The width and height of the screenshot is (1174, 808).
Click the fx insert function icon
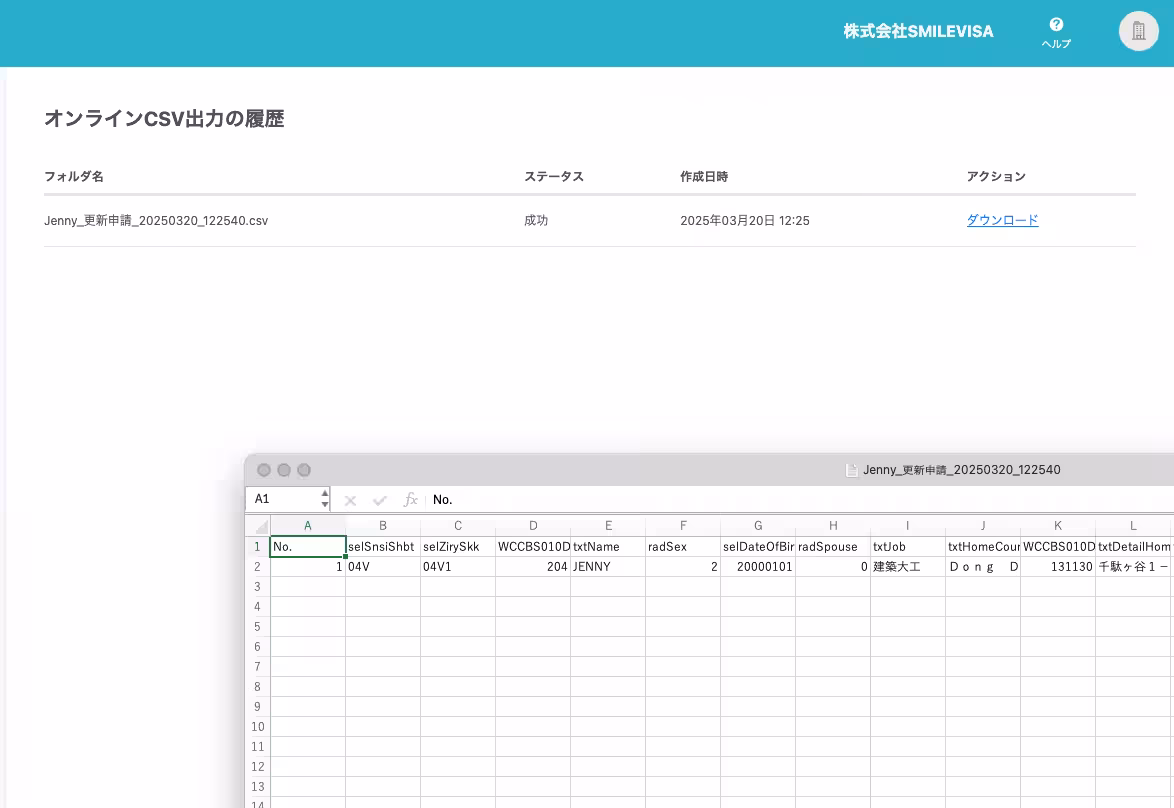(410, 499)
